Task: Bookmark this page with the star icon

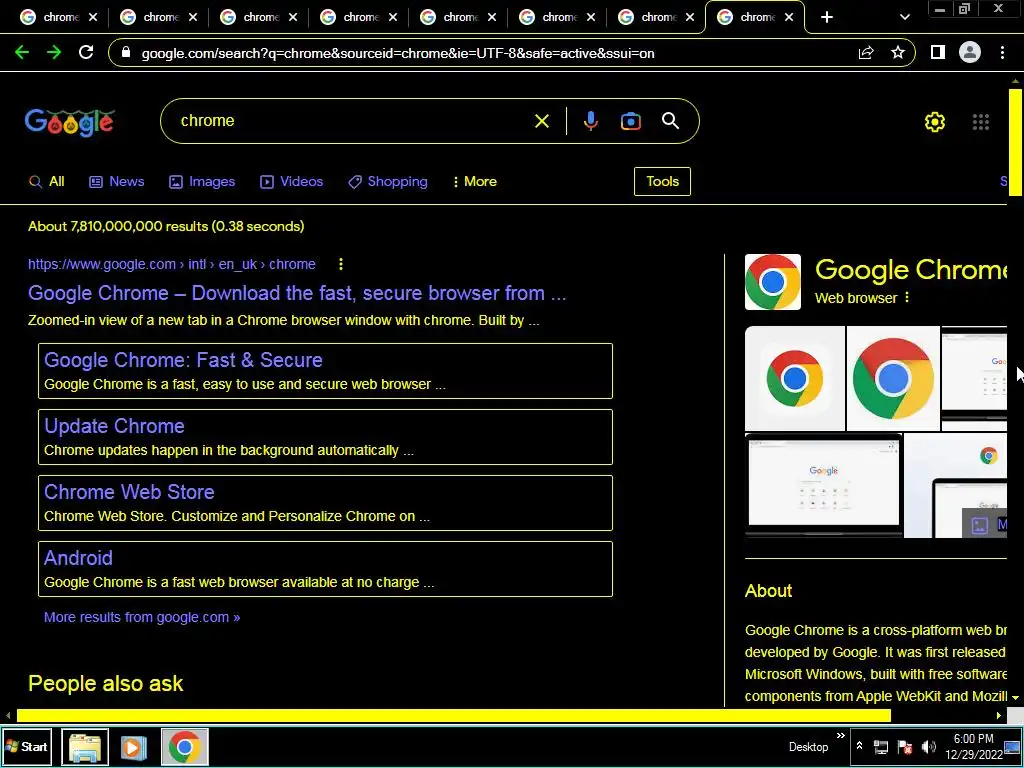Action: click(898, 53)
